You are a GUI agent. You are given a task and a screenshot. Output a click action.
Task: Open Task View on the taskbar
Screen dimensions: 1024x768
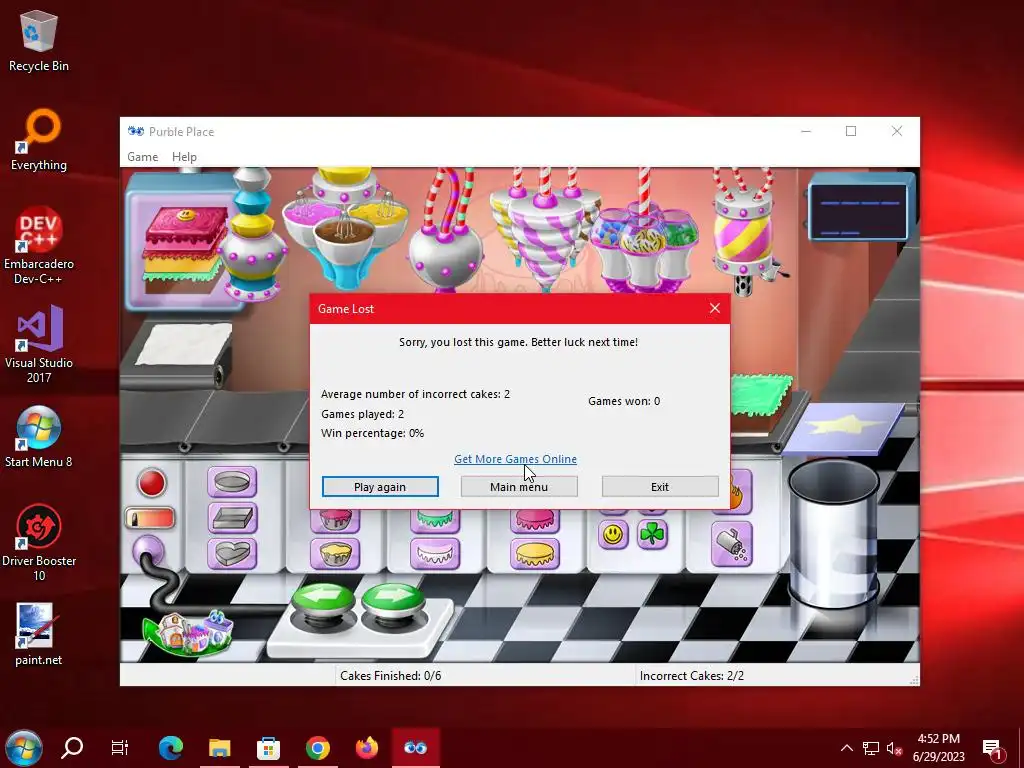pyautogui.click(x=120, y=748)
